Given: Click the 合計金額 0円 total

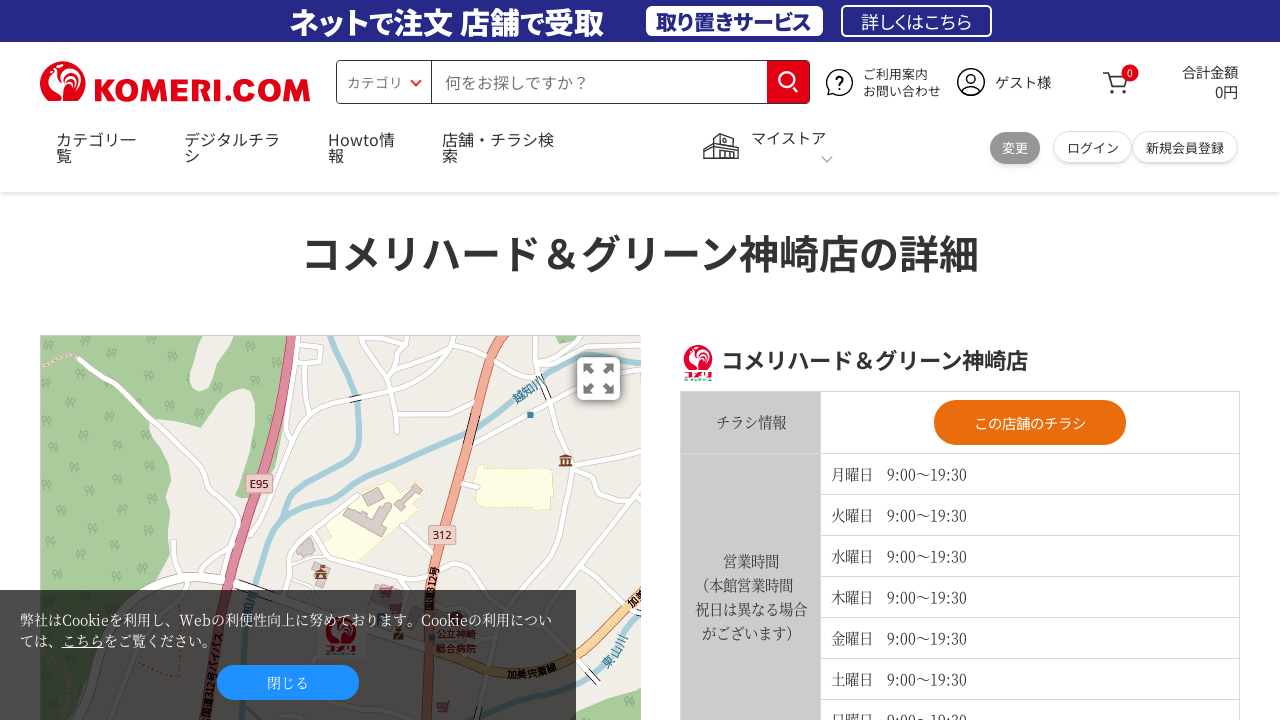Looking at the screenshot, I should (x=1210, y=82).
